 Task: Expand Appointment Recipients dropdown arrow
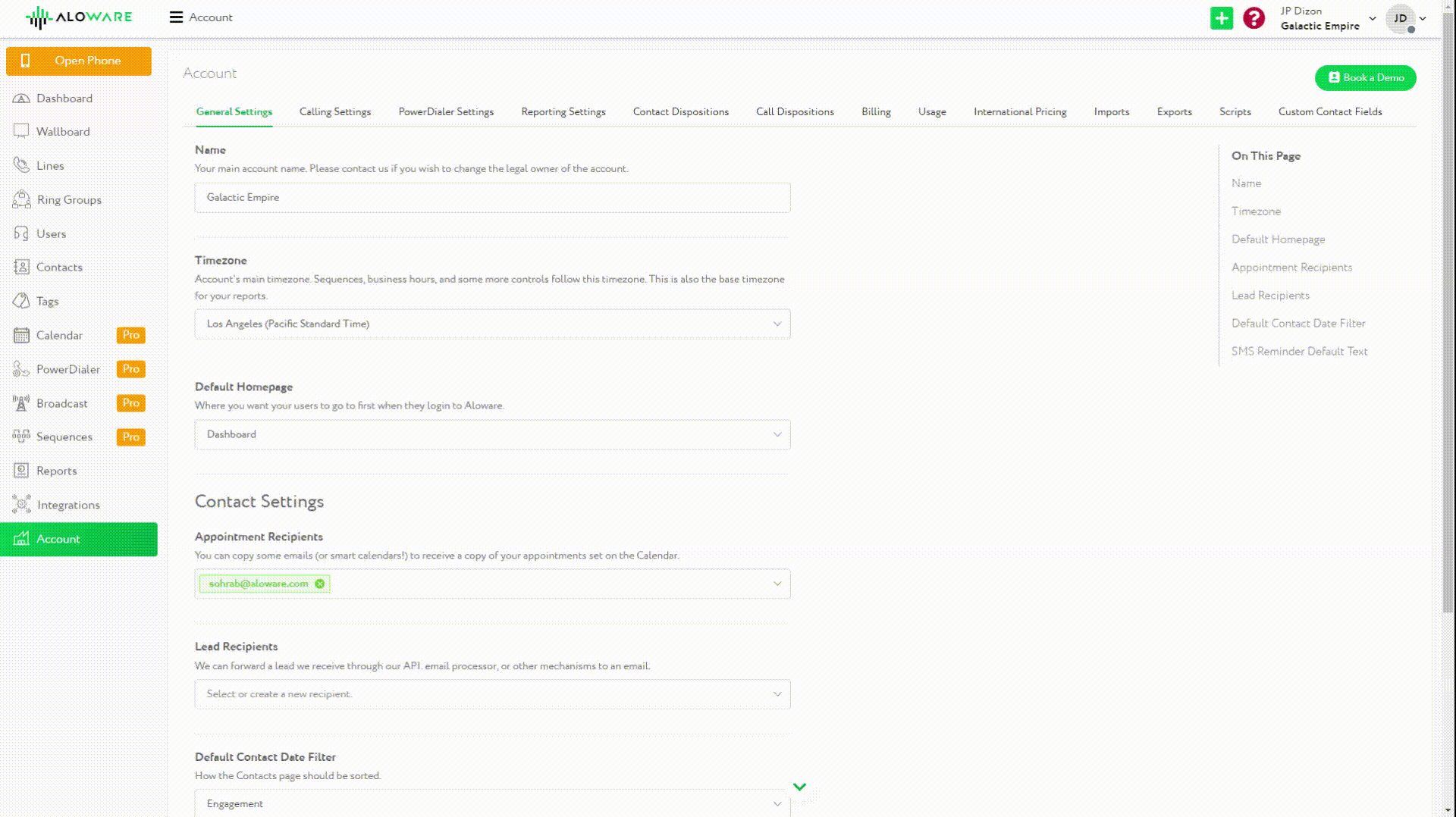click(x=777, y=584)
